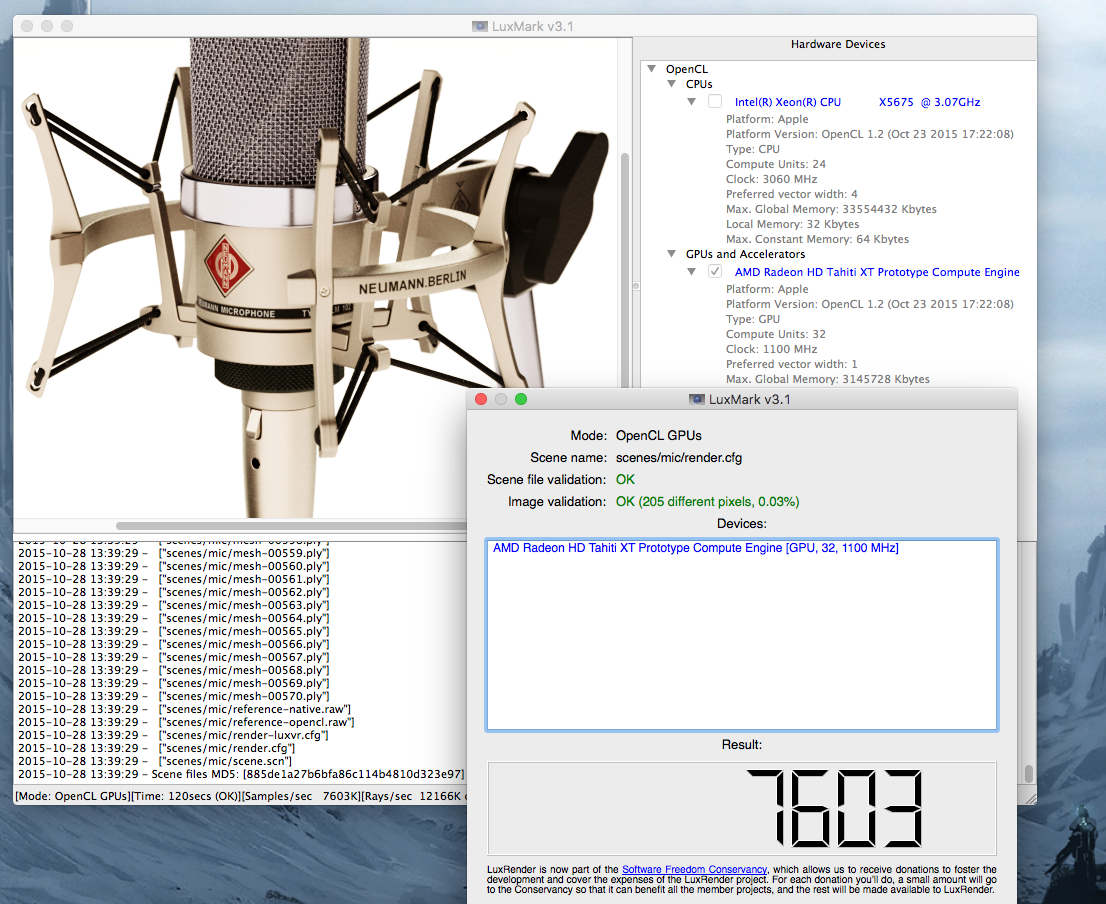Close the LuxMark result dialog

click(480, 399)
